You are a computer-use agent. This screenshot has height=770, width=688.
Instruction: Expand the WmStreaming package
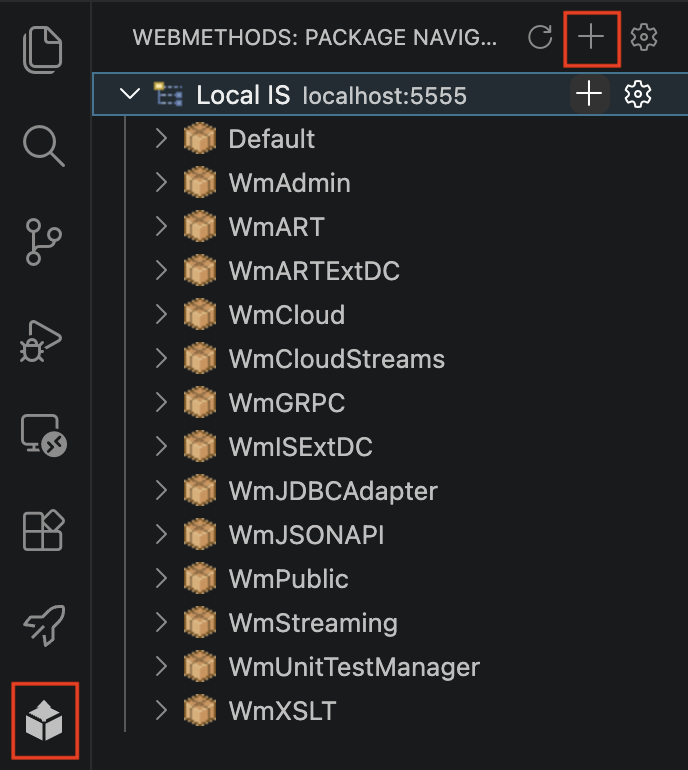coord(161,622)
